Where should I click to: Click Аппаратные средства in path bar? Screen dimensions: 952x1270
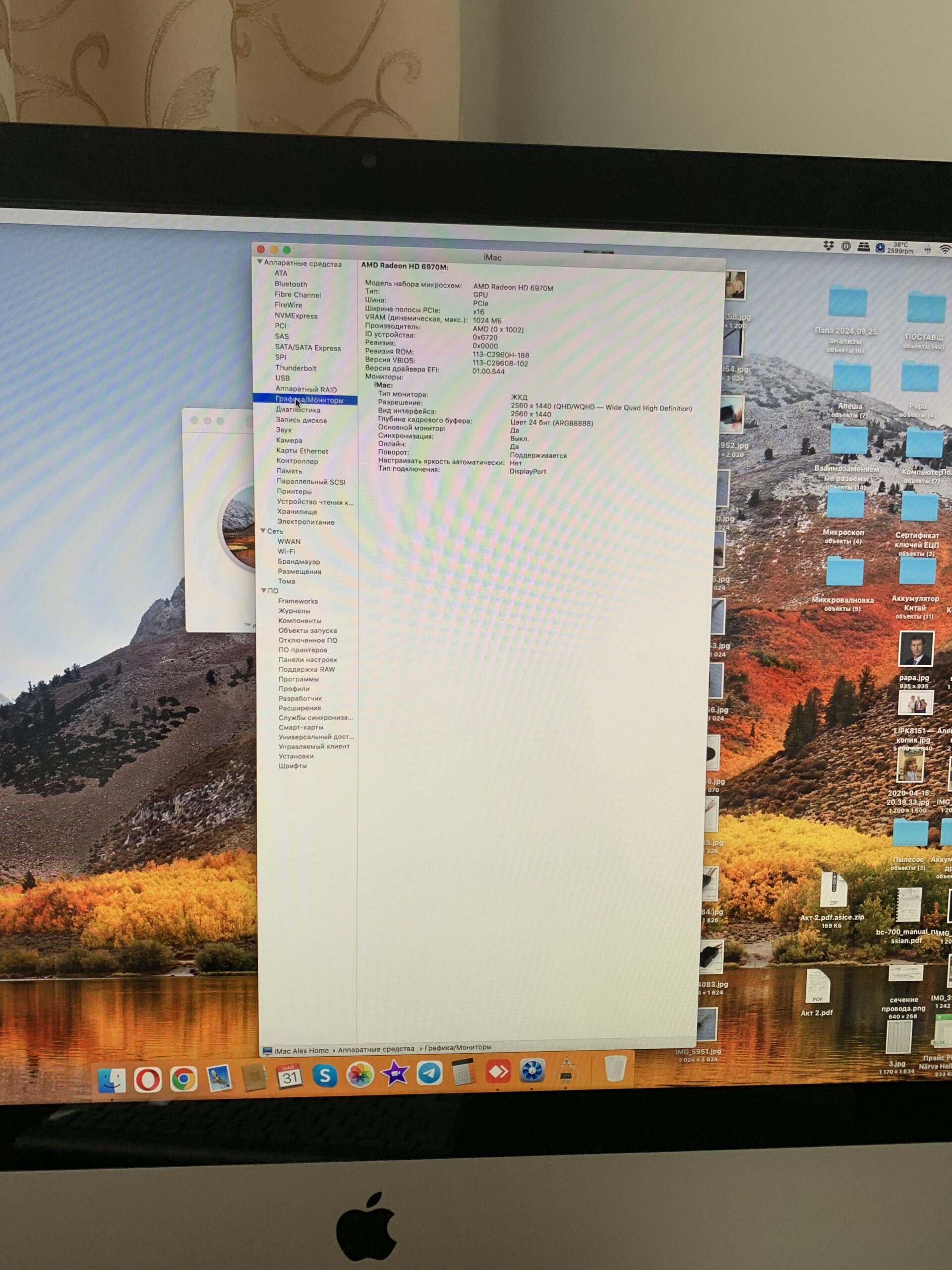pos(376,1049)
